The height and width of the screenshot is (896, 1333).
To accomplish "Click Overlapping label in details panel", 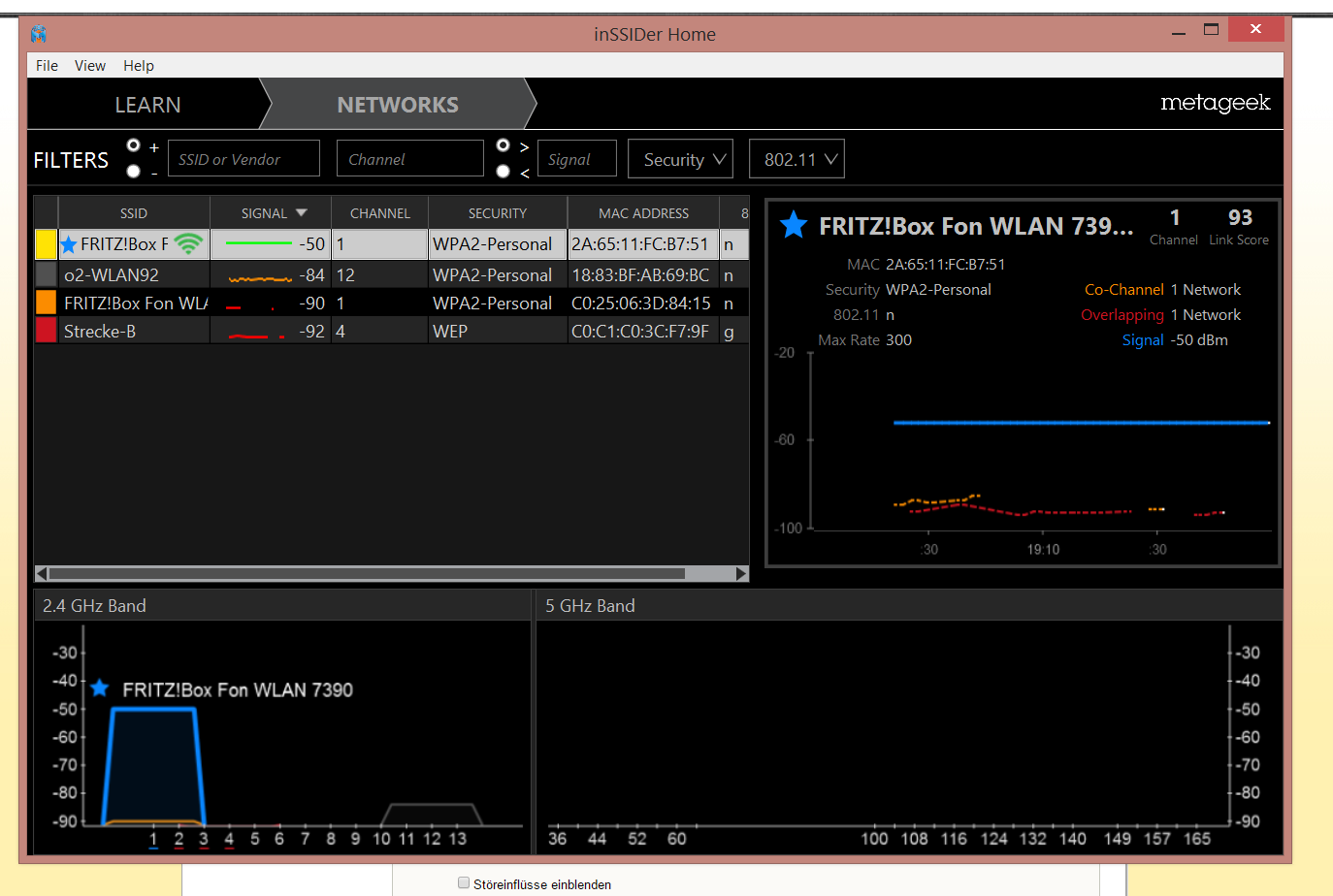I will coord(1122,314).
